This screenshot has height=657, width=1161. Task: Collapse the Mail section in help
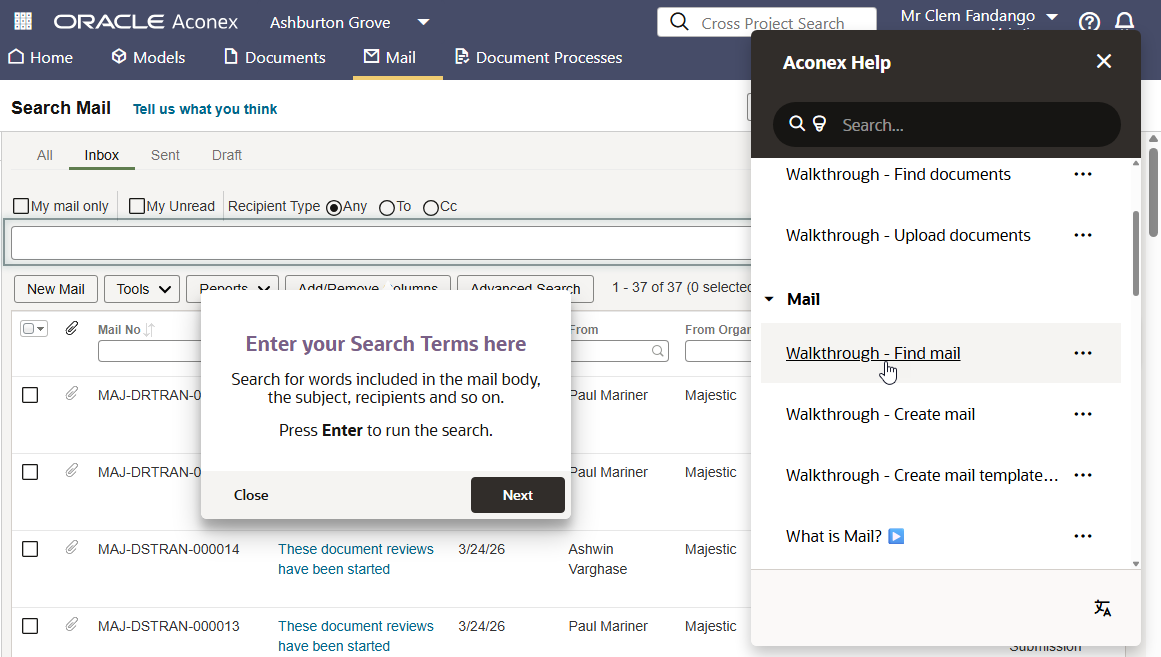(769, 299)
